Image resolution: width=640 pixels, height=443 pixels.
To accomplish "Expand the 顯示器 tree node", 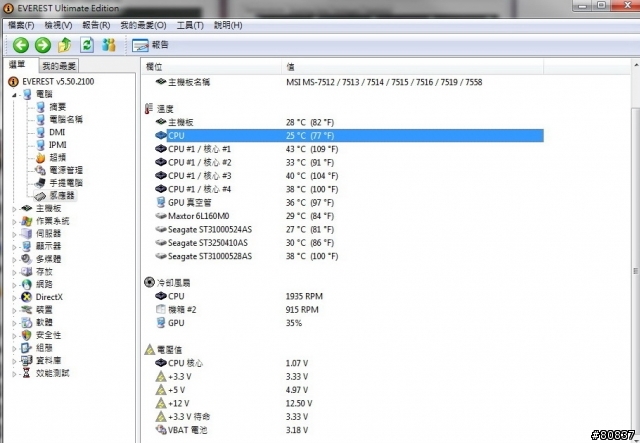I will click(x=14, y=247).
